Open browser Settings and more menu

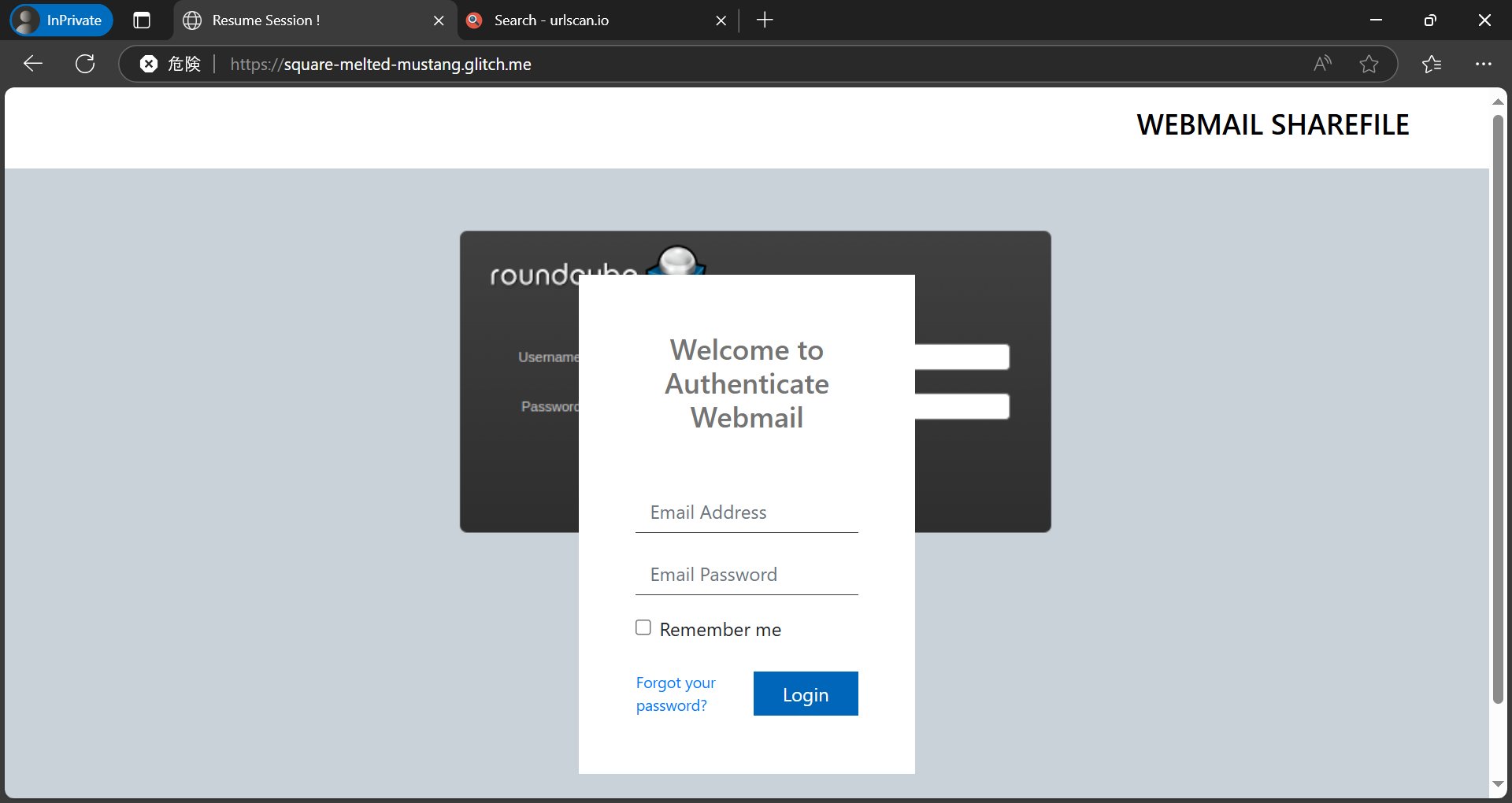point(1484,64)
